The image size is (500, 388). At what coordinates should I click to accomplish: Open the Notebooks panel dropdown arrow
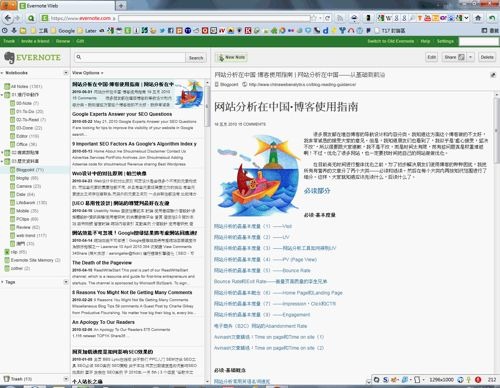pyautogui.click(x=66, y=73)
